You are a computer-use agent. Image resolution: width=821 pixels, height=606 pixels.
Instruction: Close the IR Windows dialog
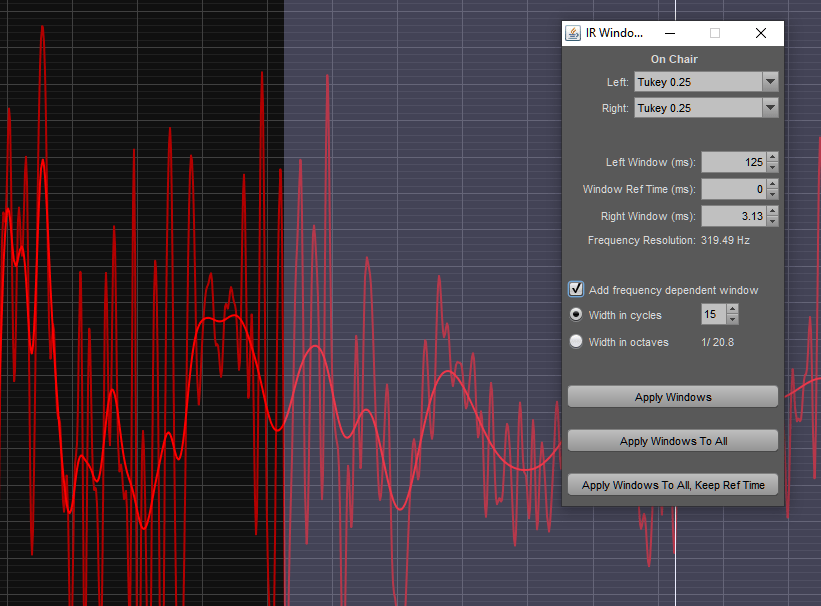click(761, 33)
